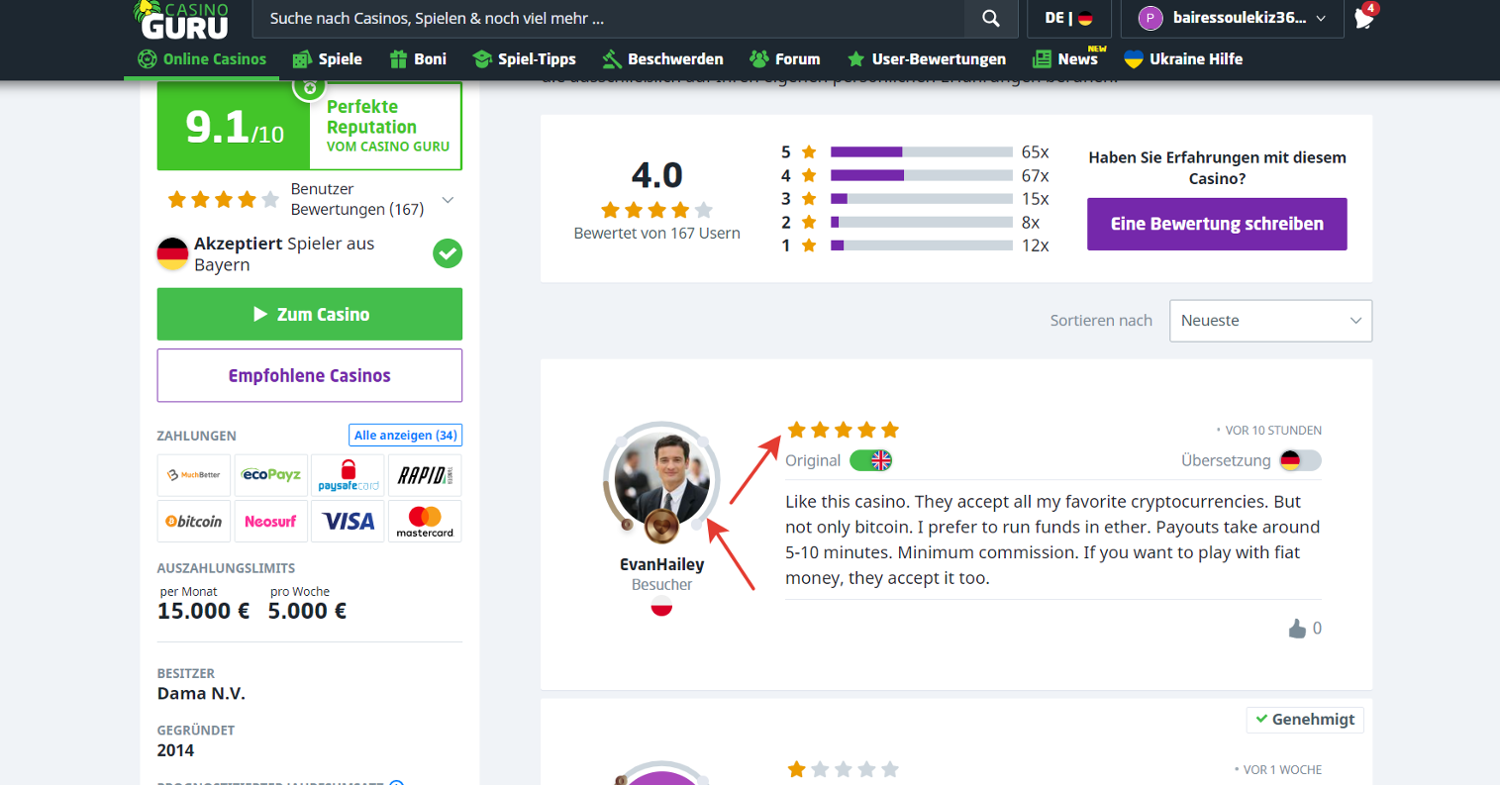Enable the Übersetzung translation toggle
Screen dimensions: 1500x785
pos(1300,460)
